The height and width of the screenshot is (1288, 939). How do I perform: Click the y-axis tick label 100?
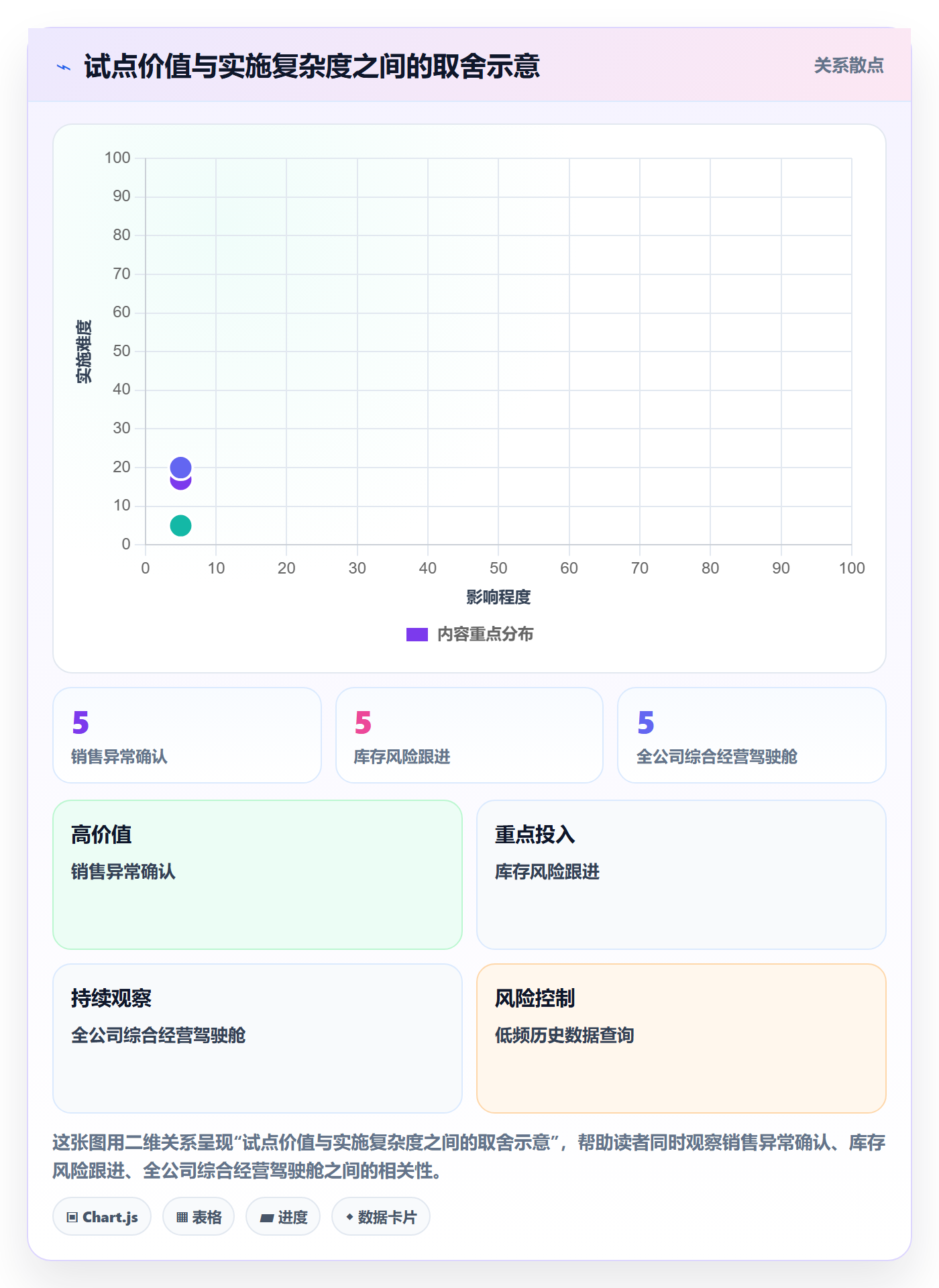click(117, 158)
